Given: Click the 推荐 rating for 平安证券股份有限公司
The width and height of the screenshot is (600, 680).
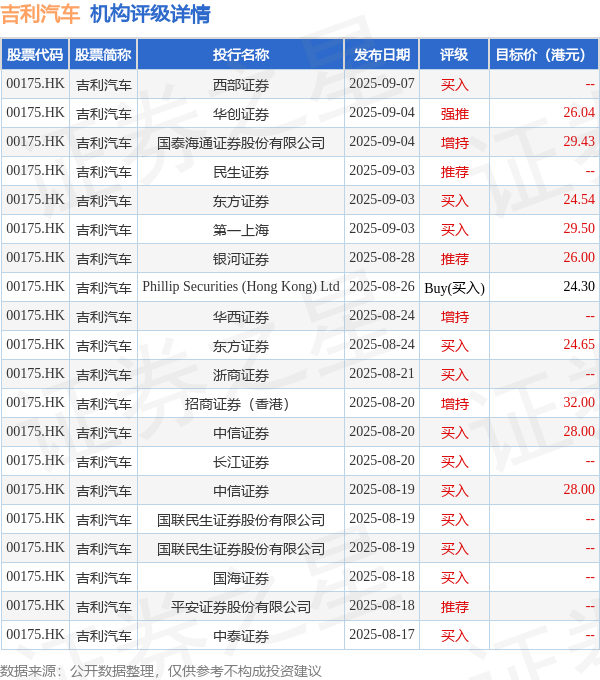Looking at the screenshot, I should click(x=454, y=607).
